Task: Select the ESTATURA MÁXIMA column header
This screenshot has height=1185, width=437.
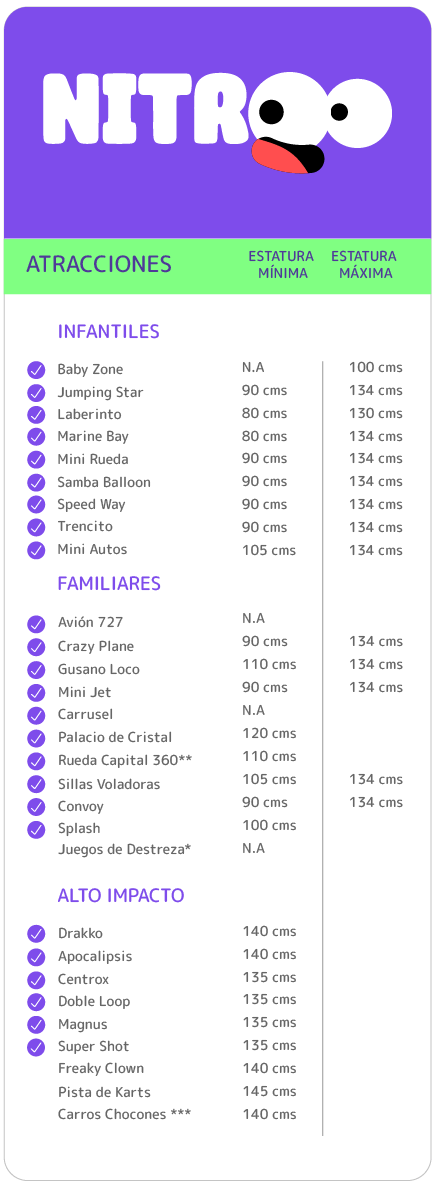Action: 364,265
